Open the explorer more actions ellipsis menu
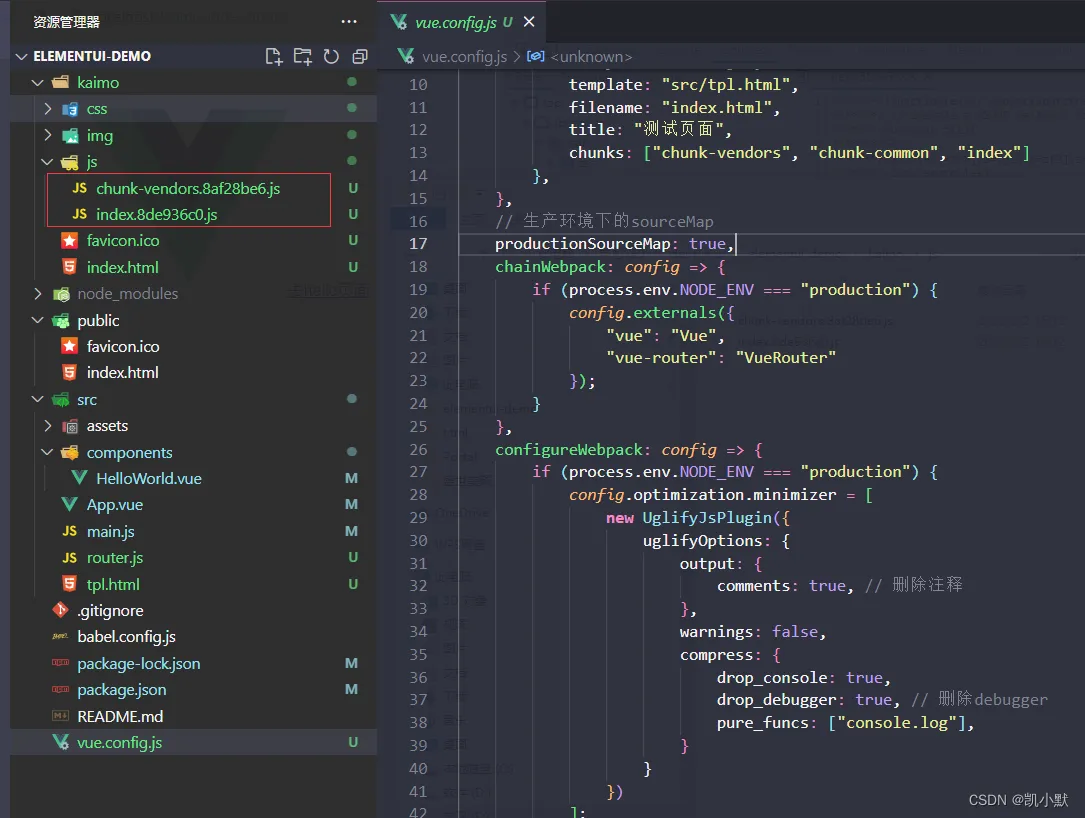Screen dimensions: 1085x818 348,21
